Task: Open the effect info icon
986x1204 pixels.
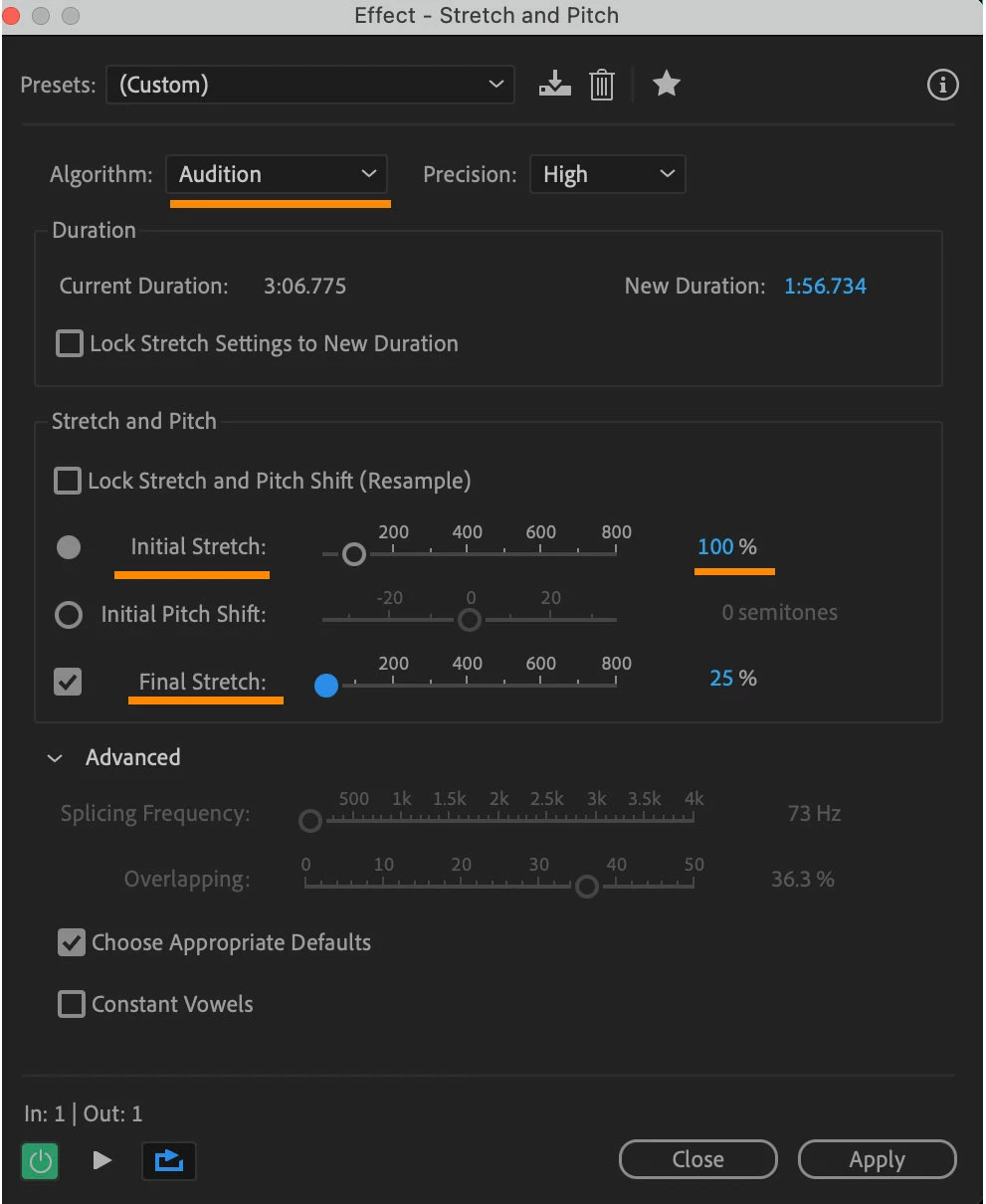Action: coord(942,86)
